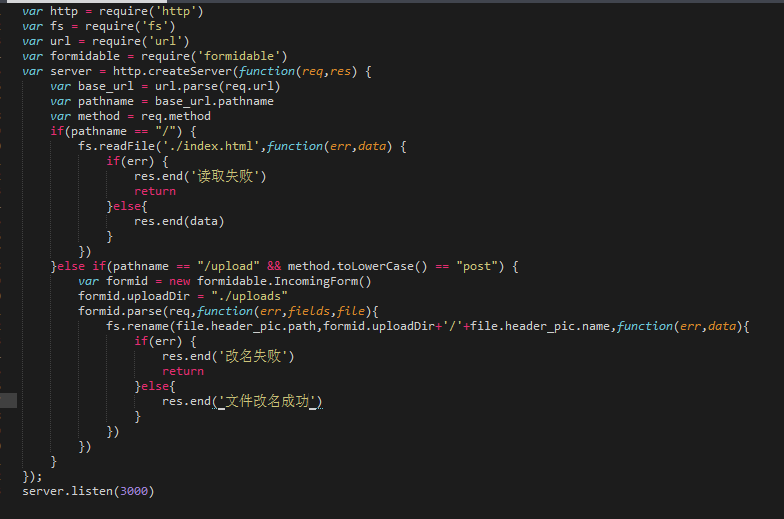This screenshot has width=784, height=519.
Task: Click url.parse(req.url) on the base_url line
Action: click(218, 86)
